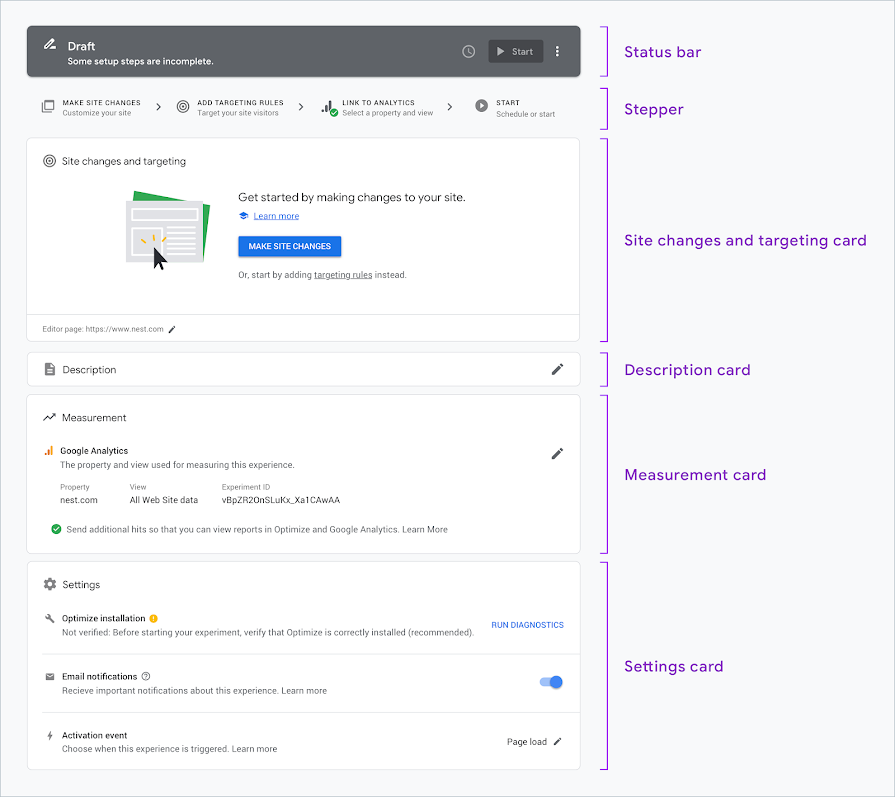895x797 pixels.
Task: Click the targeting rules bullseye step icon
Action: point(183,107)
